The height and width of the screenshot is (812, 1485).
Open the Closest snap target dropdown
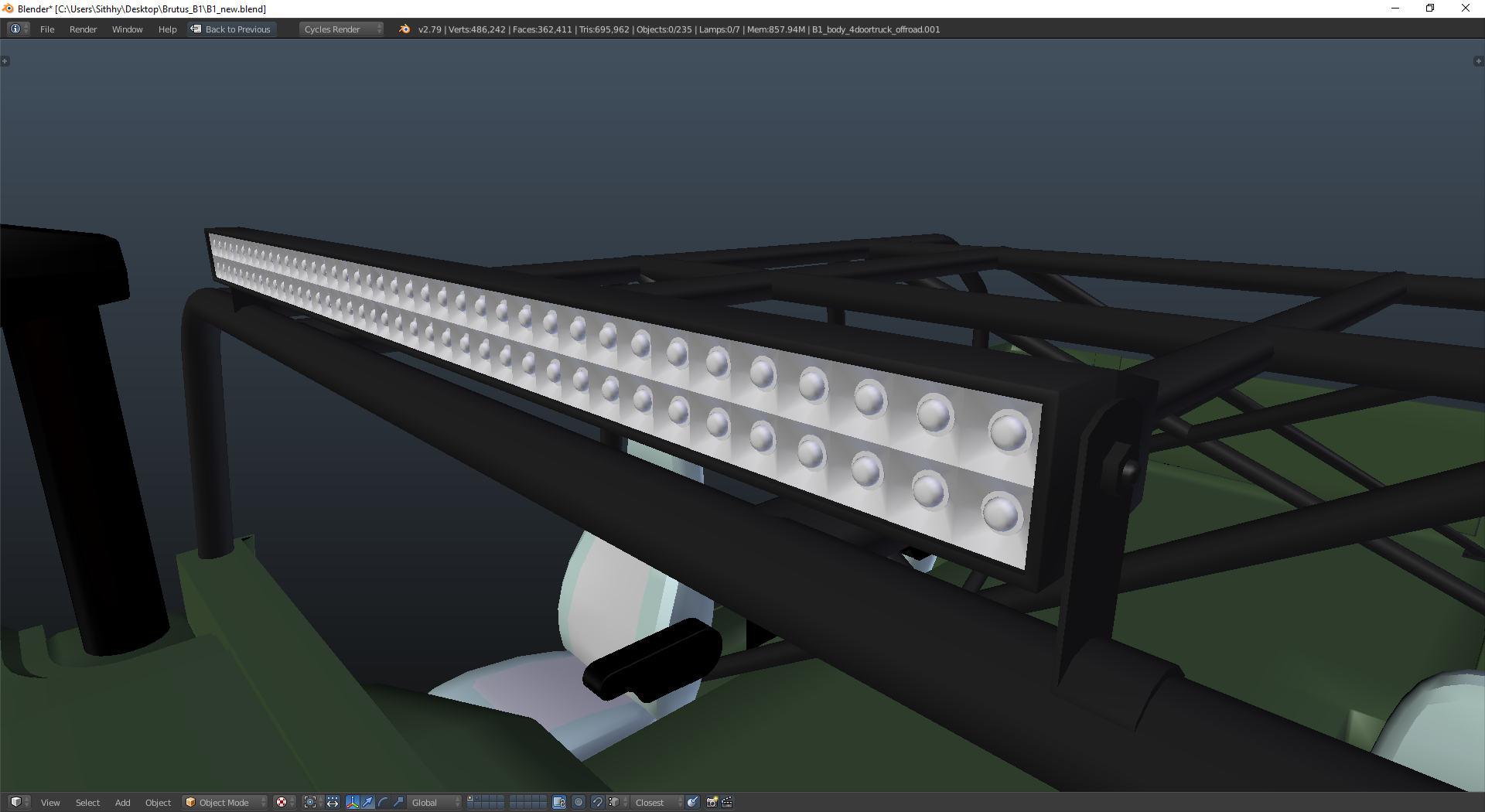pyautogui.click(x=657, y=802)
